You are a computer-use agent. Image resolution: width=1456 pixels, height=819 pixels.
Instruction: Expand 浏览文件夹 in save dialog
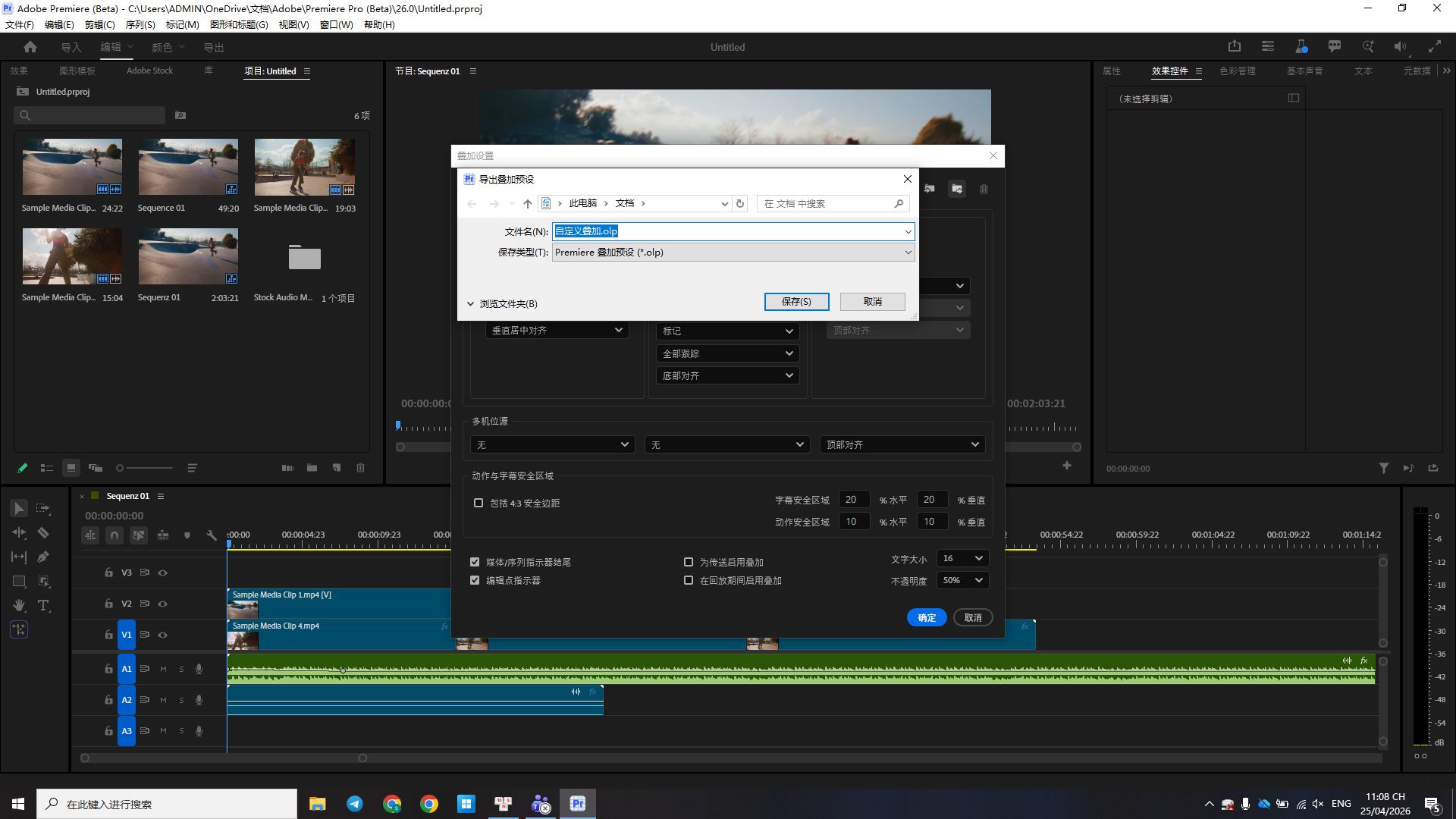point(502,304)
